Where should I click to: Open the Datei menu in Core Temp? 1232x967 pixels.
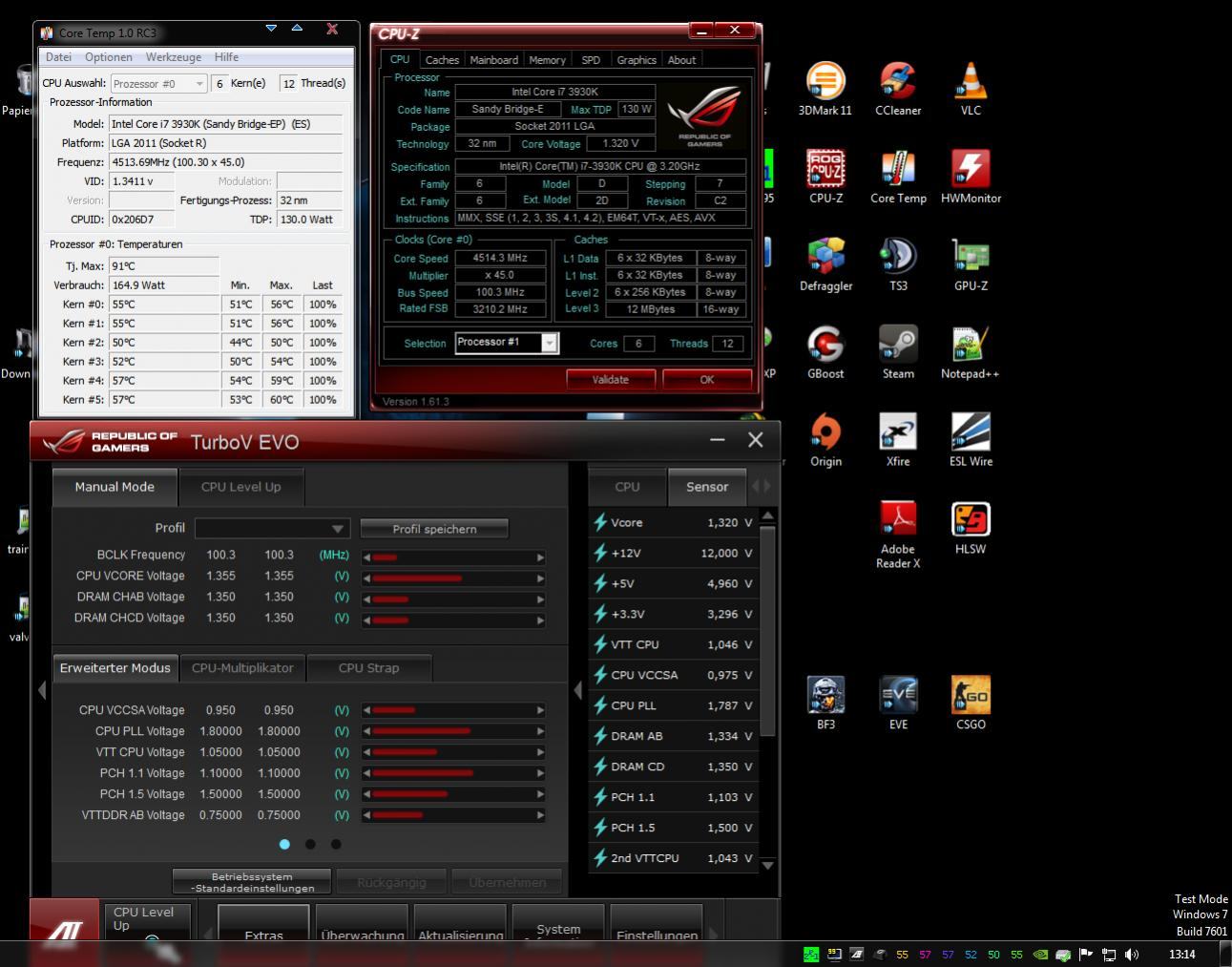(x=58, y=57)
